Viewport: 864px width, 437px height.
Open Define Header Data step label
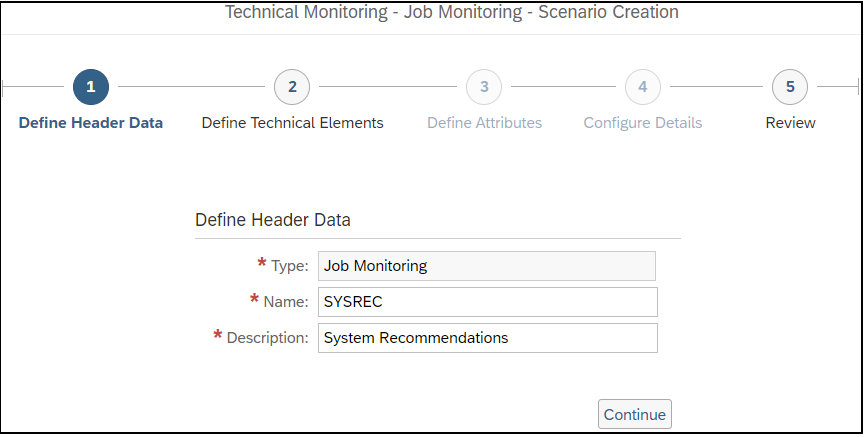[91, 122]
